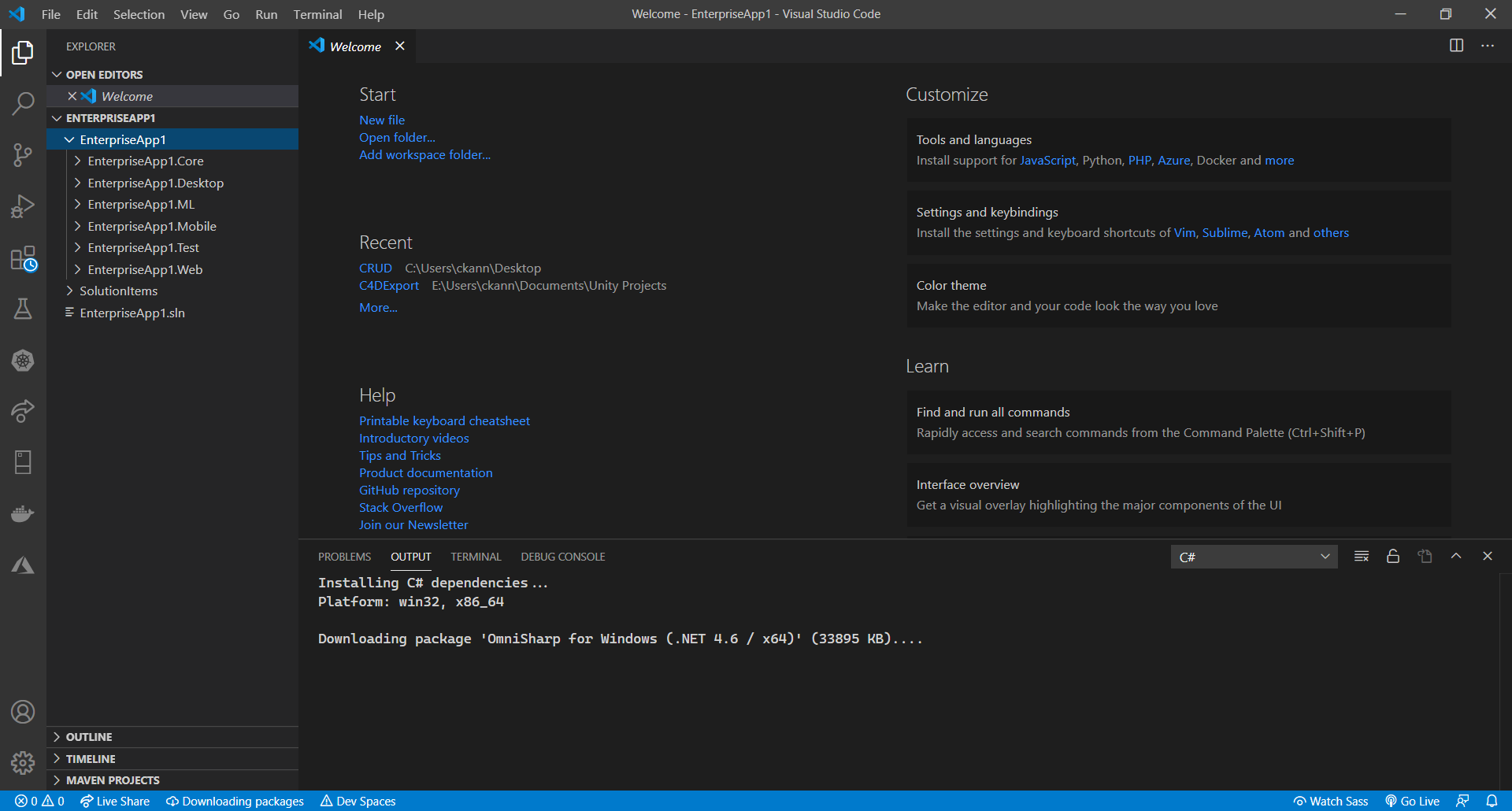Screen dimensions: 1512x811
Task: Click Go Live in the status bar
Action: 1413,801
